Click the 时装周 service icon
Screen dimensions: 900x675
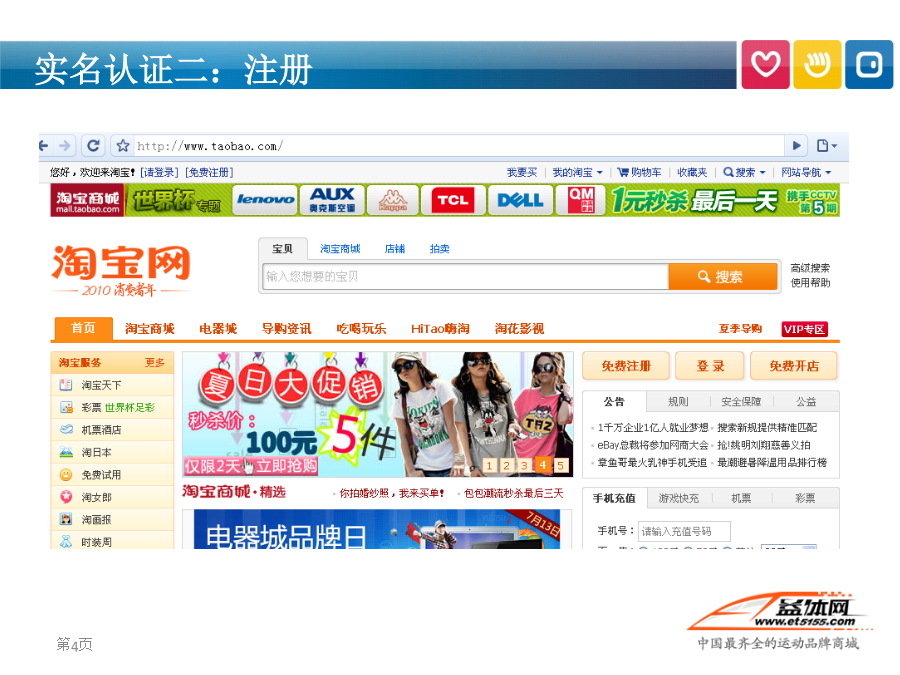pyautogui.click(x=66, y=542)
